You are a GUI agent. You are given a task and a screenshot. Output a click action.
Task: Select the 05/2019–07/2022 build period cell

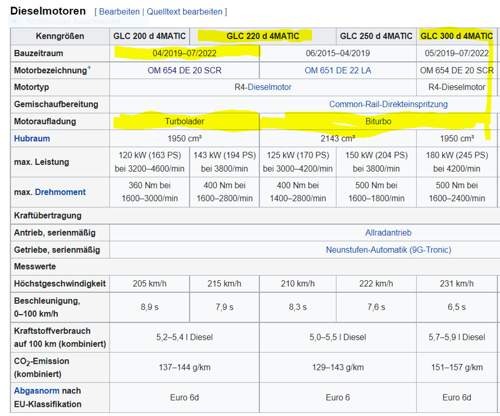[457, 53]
